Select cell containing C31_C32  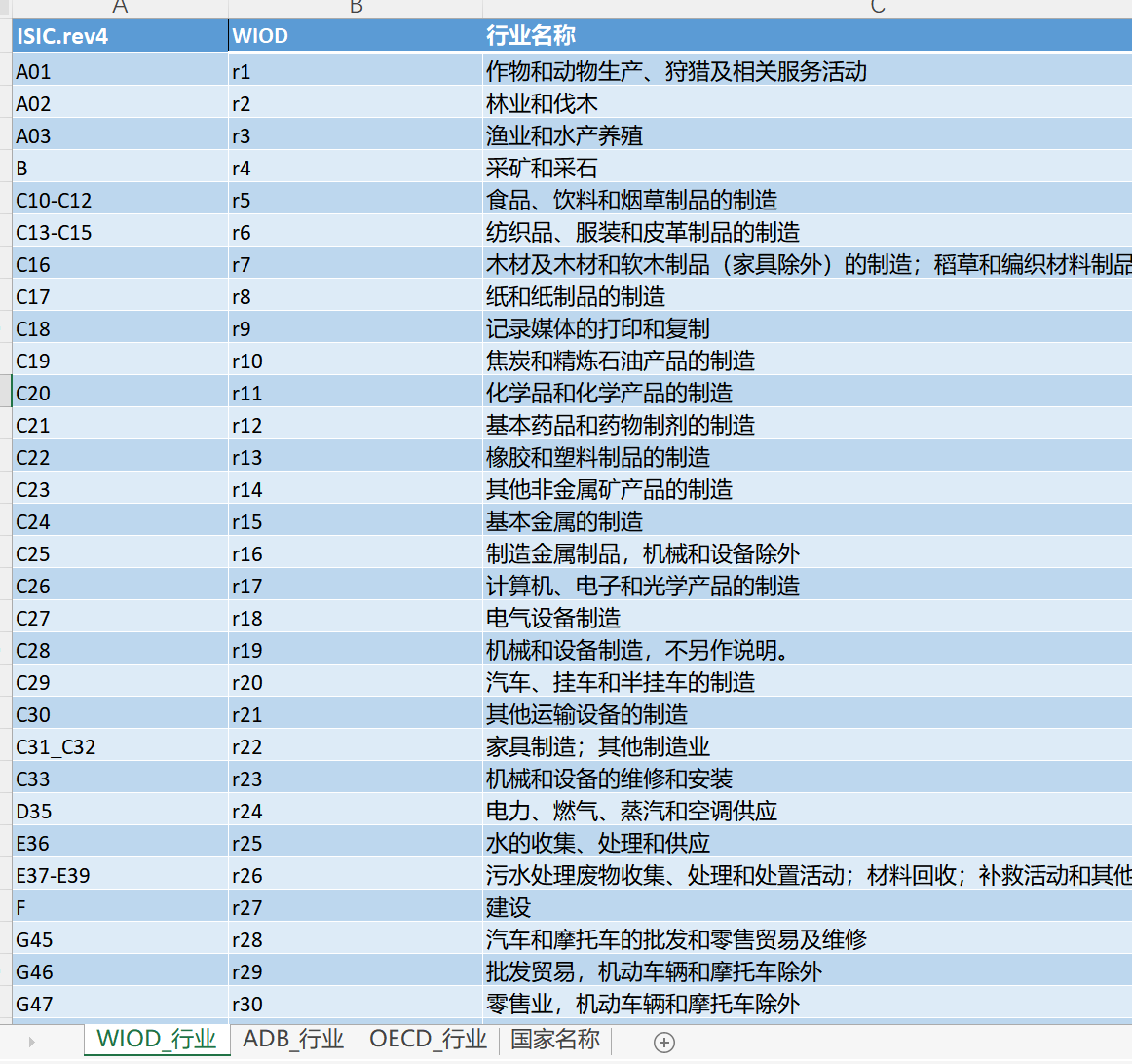(x=120, y=746)
